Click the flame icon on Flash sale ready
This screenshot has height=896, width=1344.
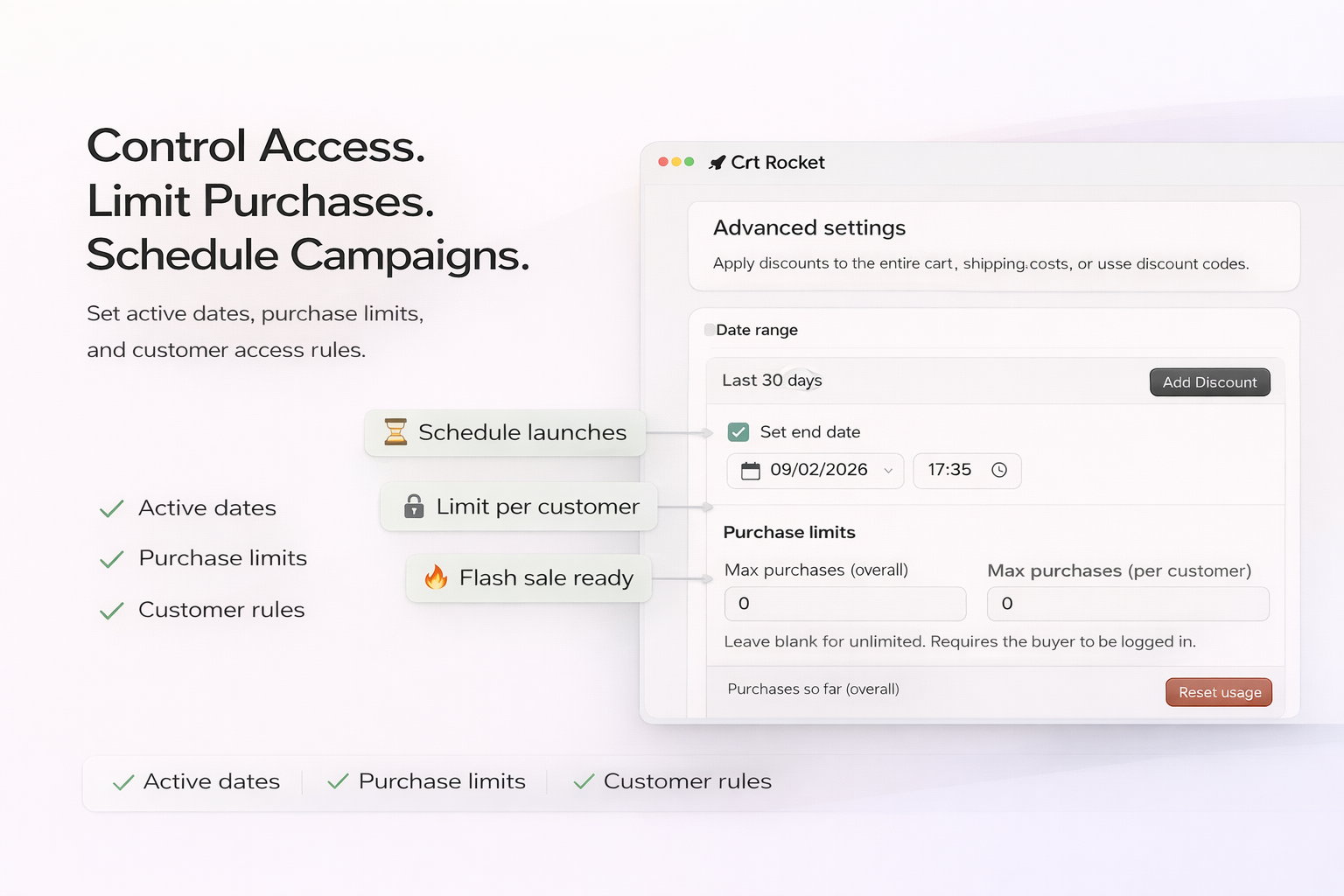[x=436, y=577]
